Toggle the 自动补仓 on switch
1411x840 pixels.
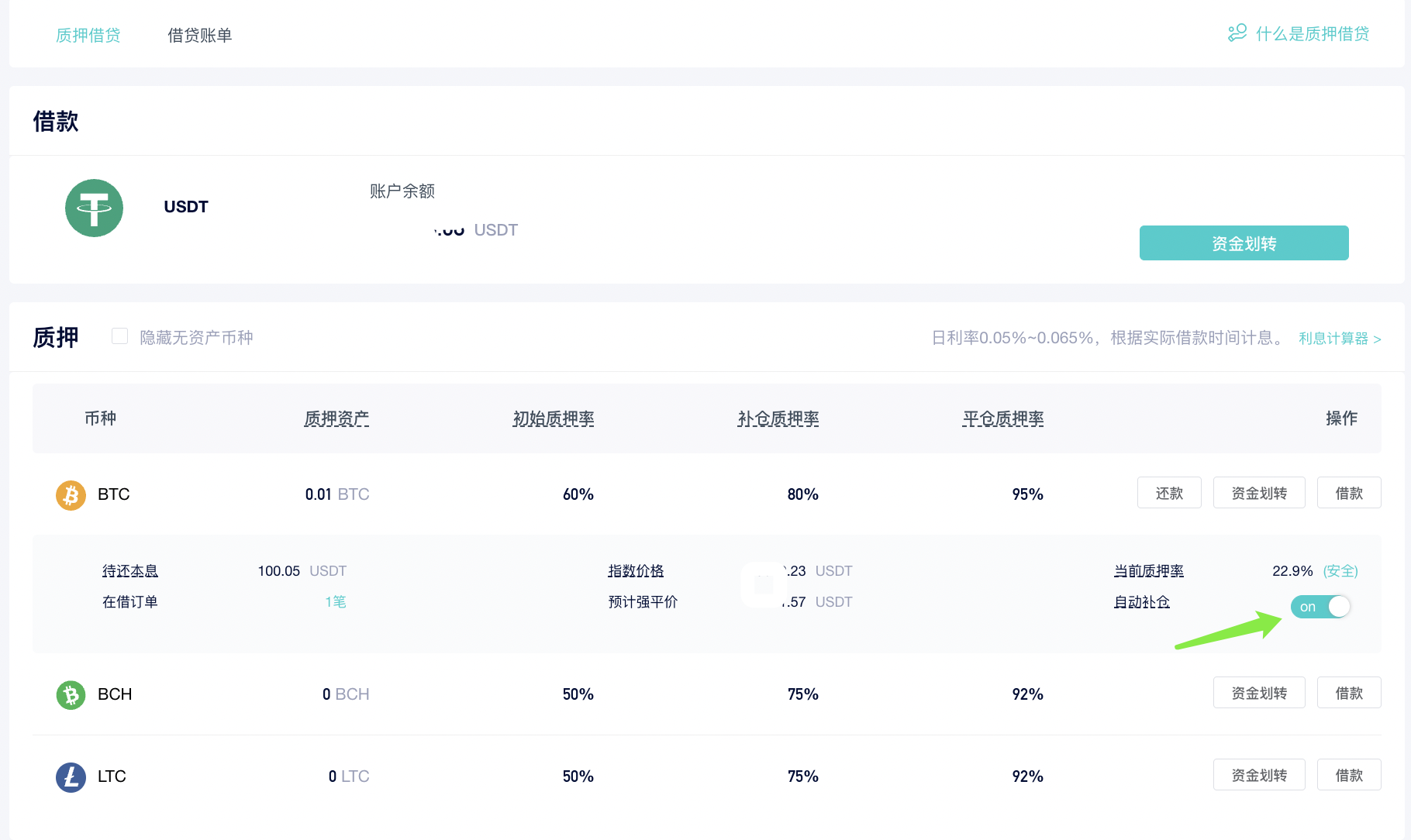click(x=1321, y=607)
